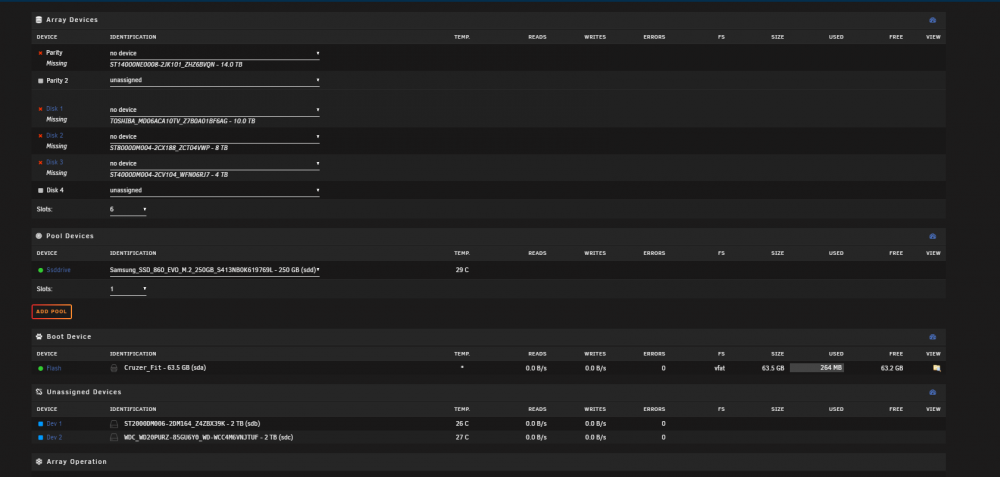Open the Dev 1 unassigned device link
Screen dimensions: 1000x477
click(x=54, y=424)
